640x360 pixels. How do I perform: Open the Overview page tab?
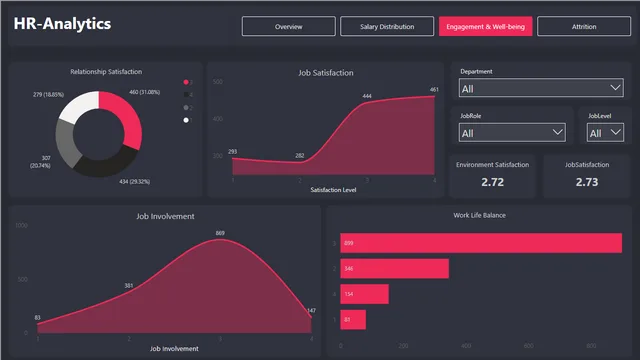point(289,27)
